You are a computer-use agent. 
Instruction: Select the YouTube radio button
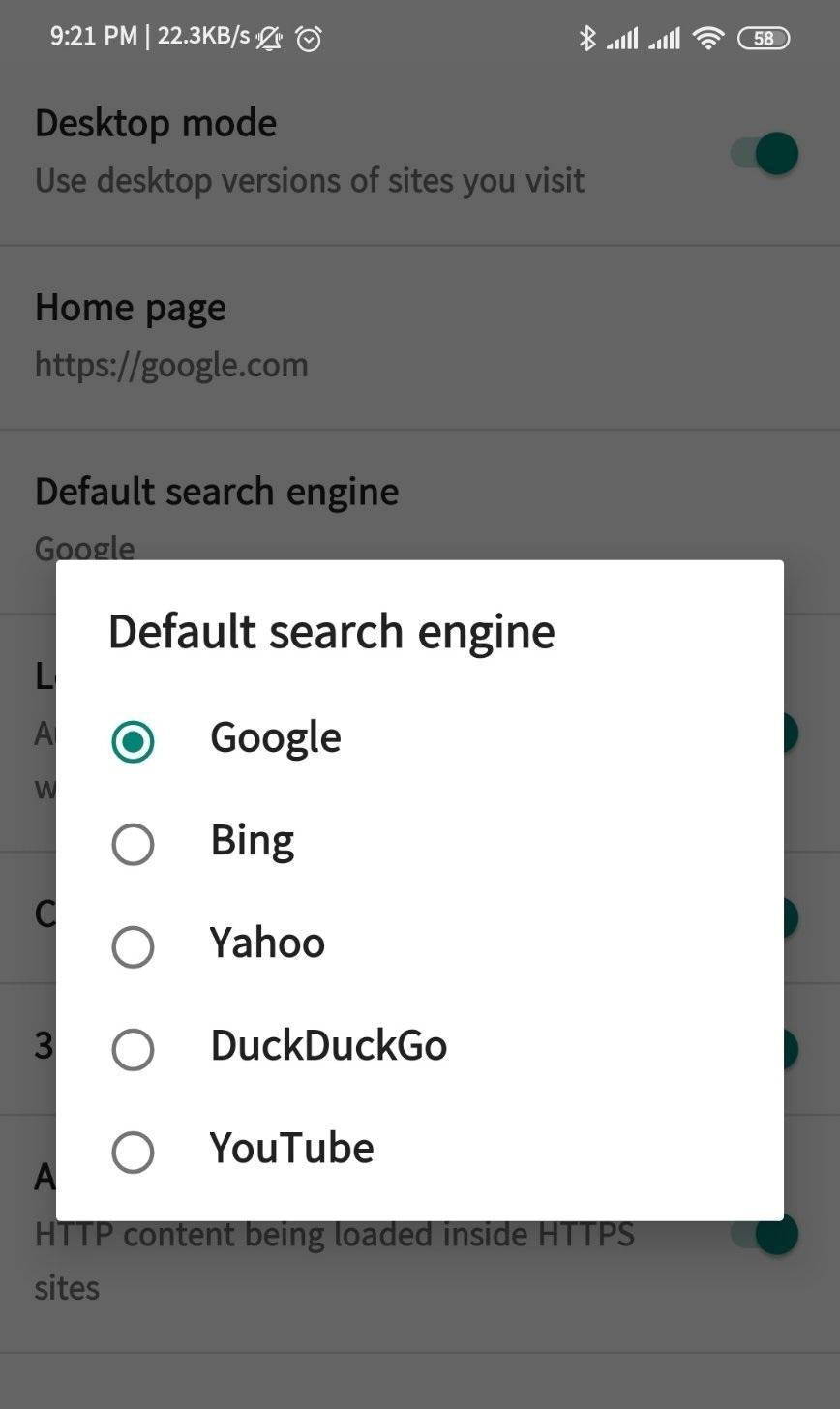133,1152
